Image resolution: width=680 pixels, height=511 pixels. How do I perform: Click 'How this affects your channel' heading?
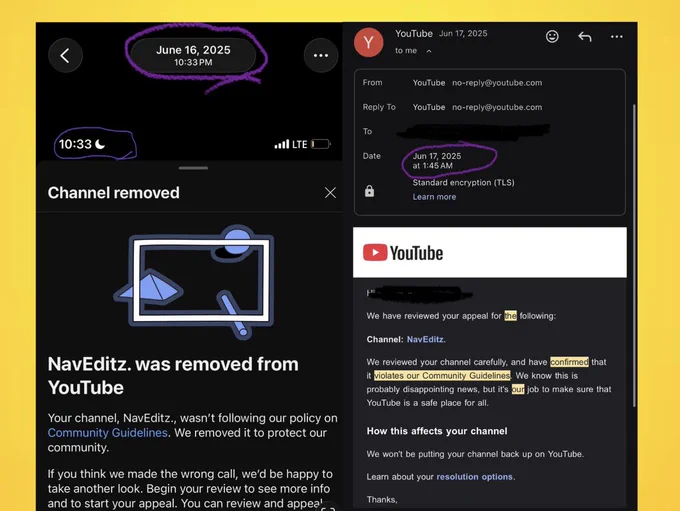pos(437,431)
